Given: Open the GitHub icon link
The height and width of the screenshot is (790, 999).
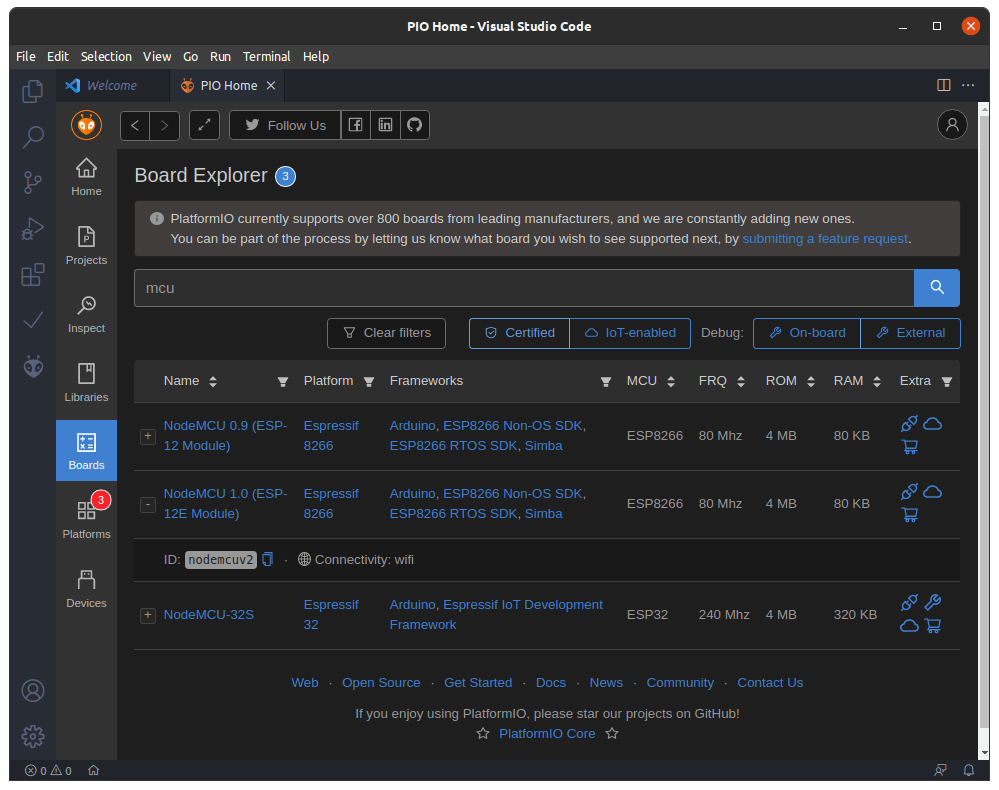Looking at the screenshot, I should click(415, 126).
